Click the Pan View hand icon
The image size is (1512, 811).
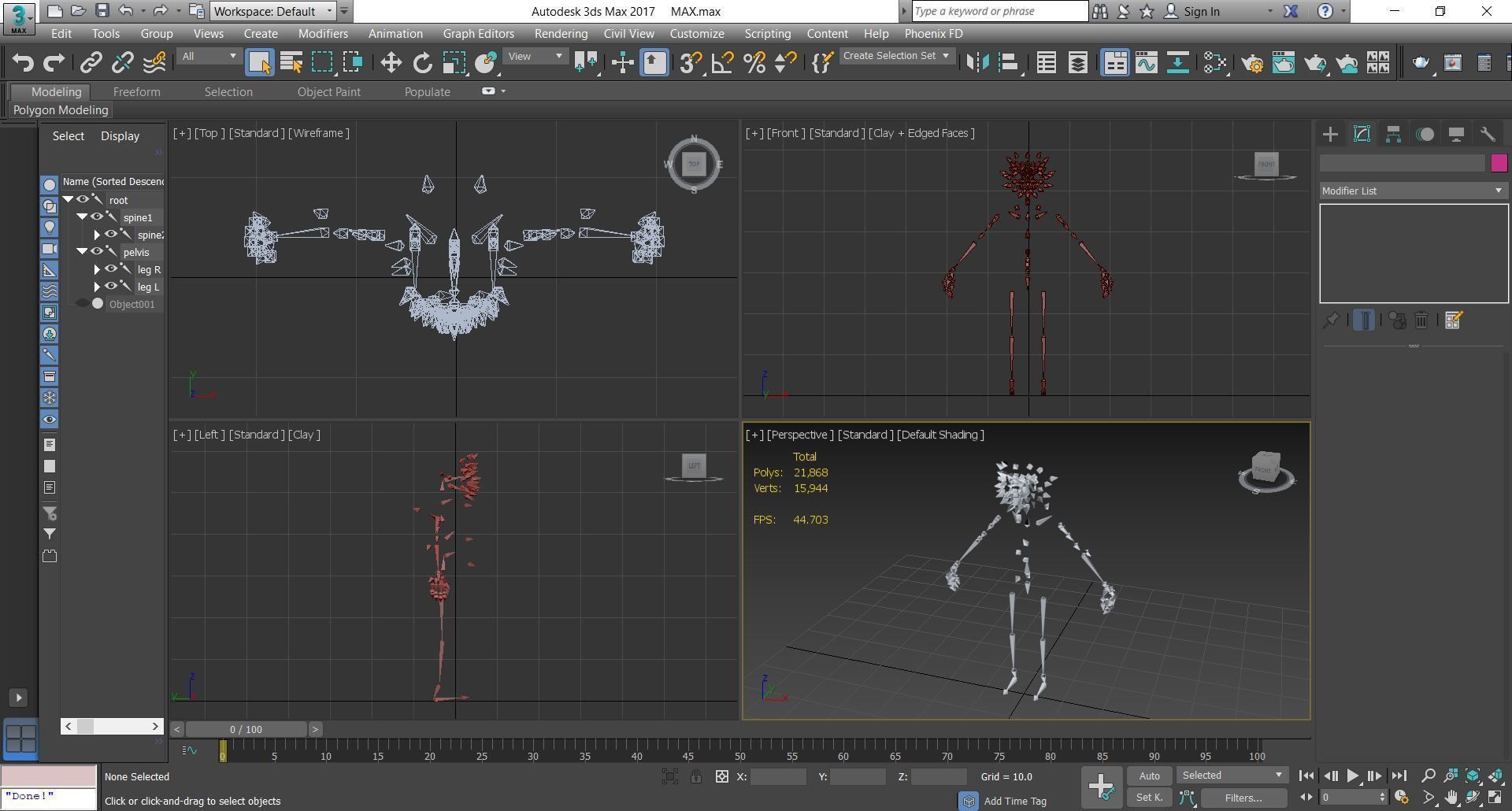click(1451, 798)
